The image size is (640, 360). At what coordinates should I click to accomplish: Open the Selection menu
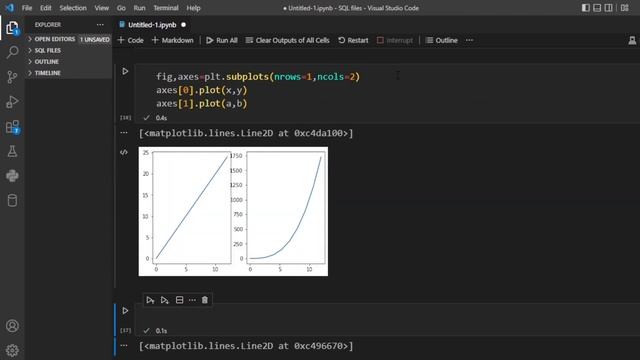pyautogui.click(x=73, y=8)
